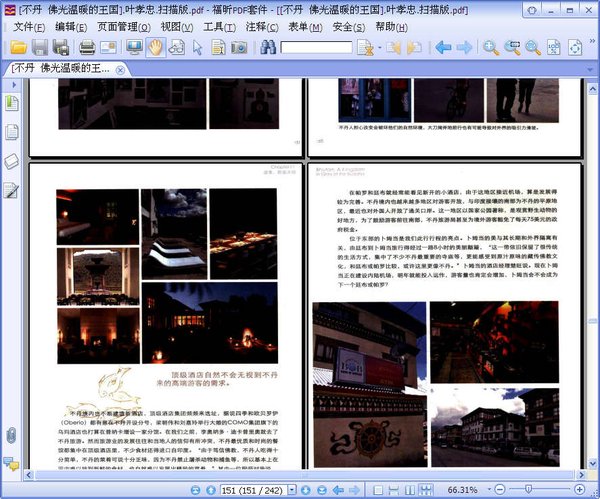Switch to facing pages layout

coord(409,490)
